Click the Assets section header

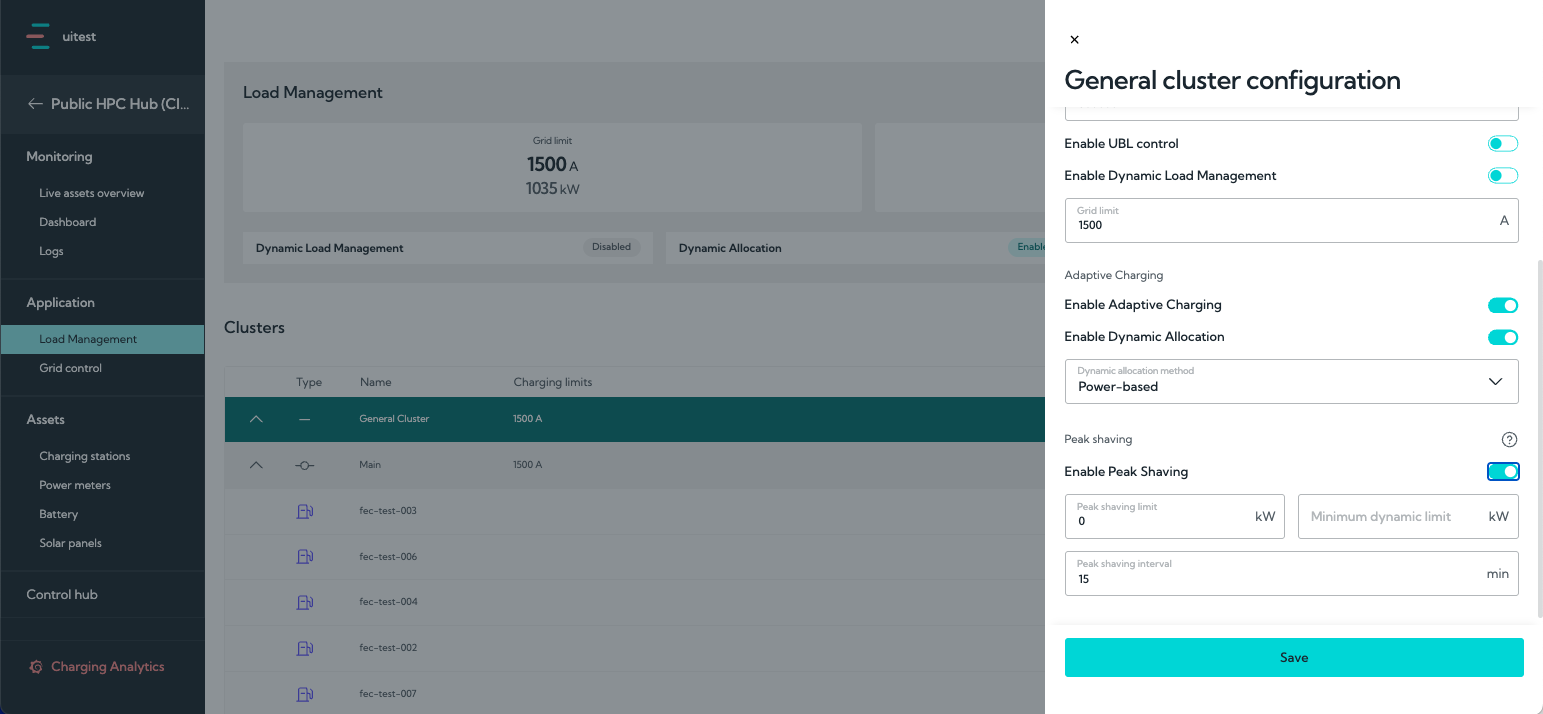(46, 419)
